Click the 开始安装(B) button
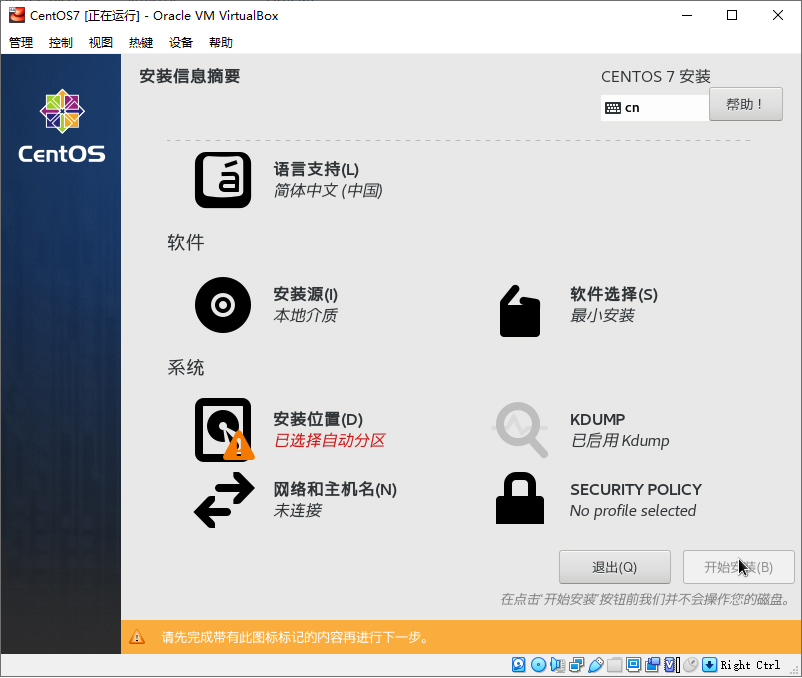The width and height of the screenshot is (802, 678). (738, 567)
